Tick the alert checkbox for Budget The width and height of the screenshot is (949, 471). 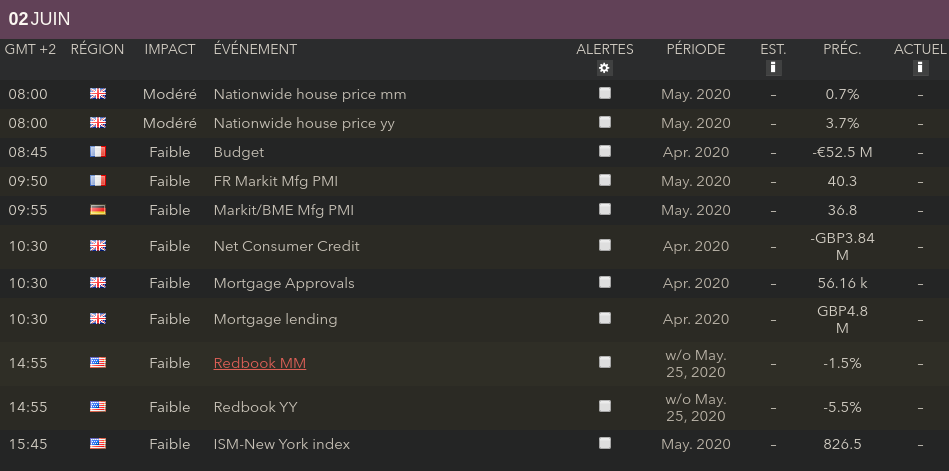tap(604, 151)
